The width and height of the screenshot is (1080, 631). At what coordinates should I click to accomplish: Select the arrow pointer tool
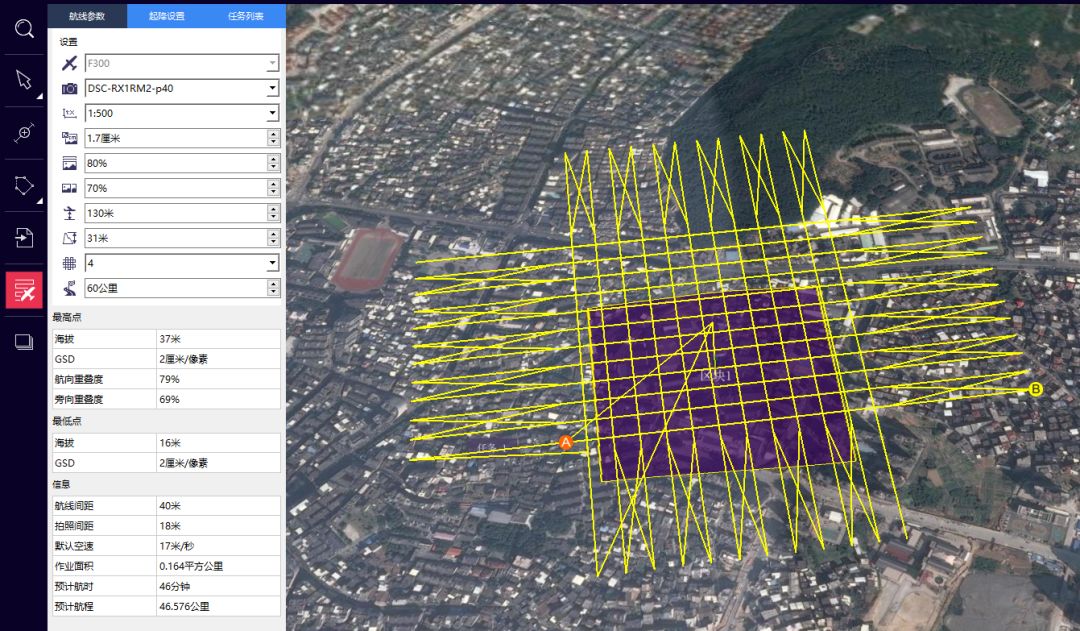click(x=24, y=81)
